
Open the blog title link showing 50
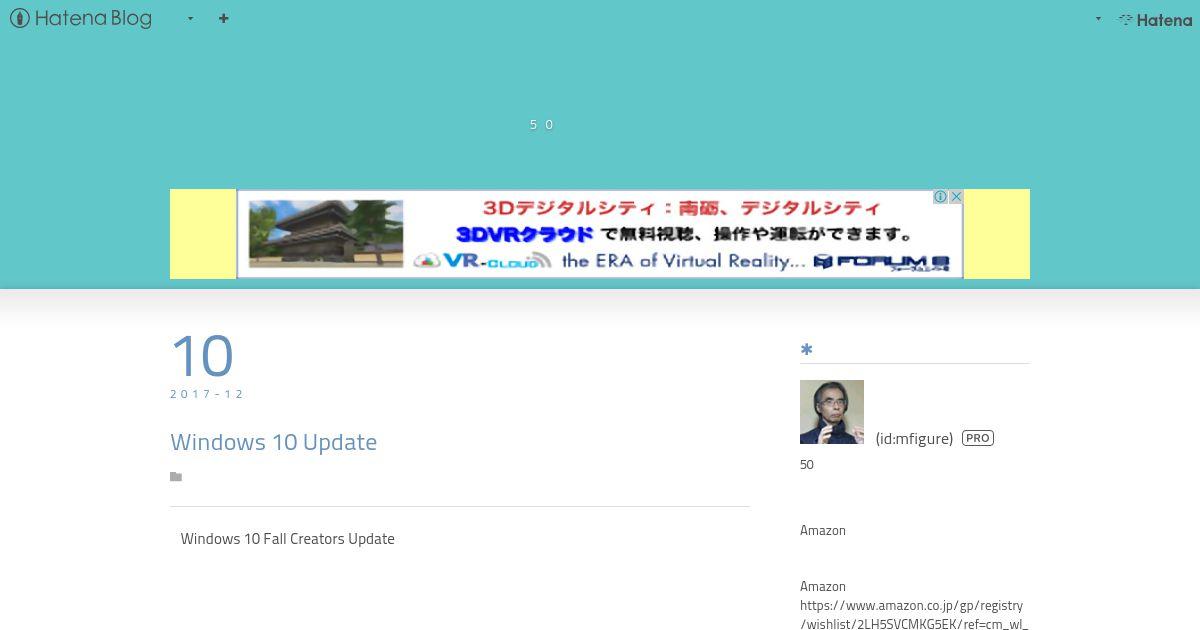(x=541, y=125)
